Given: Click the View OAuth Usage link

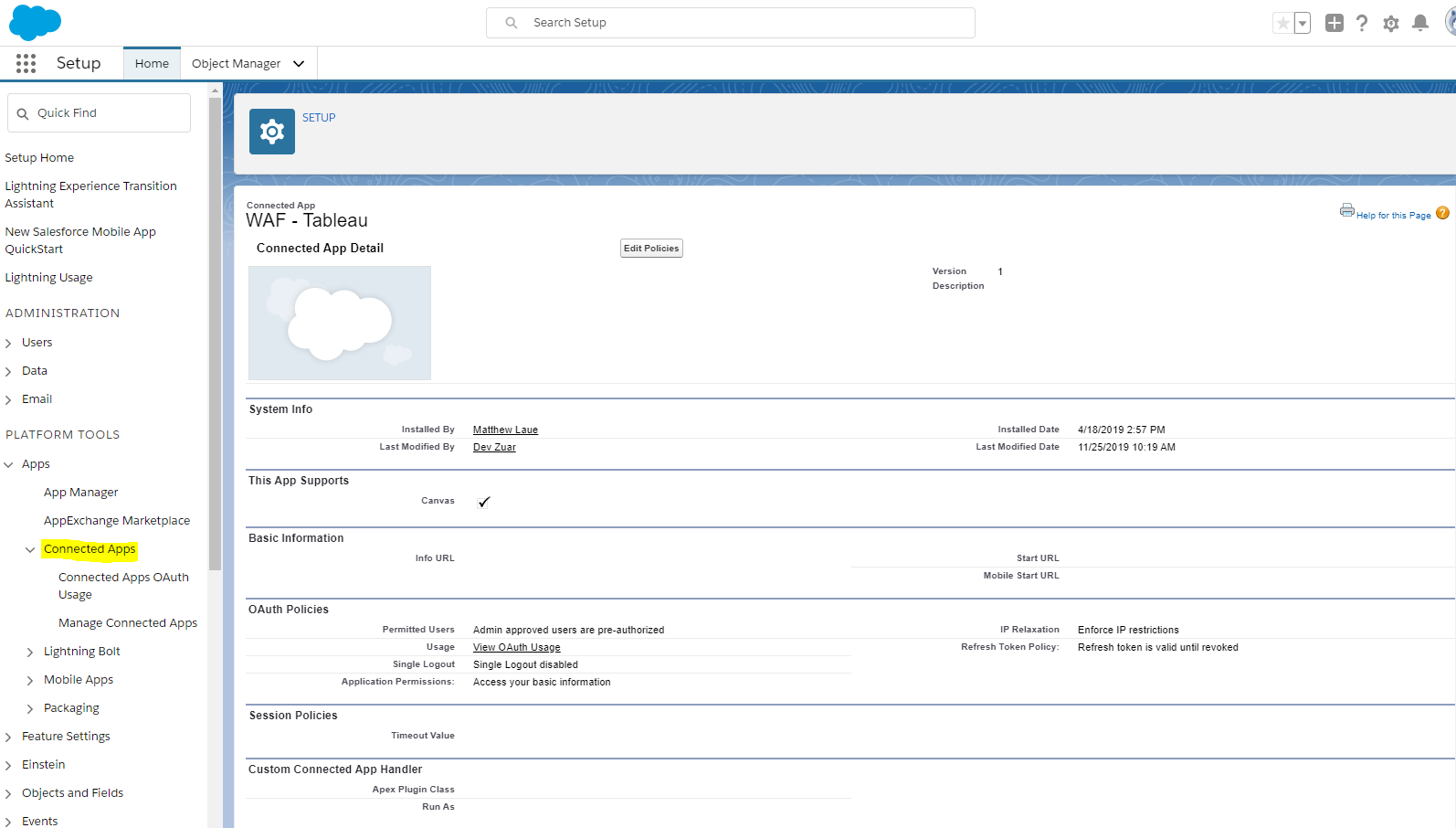Looking at the screenshot, I should 517,647.
